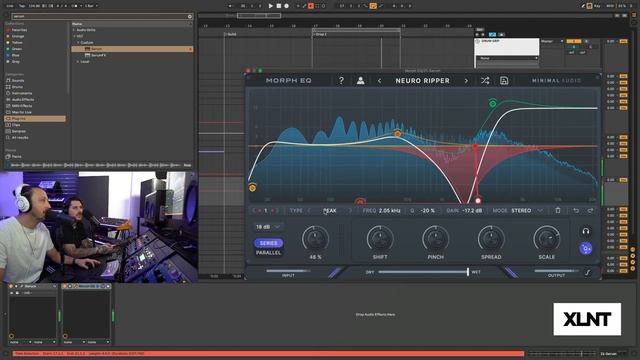Toggle the highlighted red automation arm button
This screenshot has width=640, height=360.
pyautogui.click(x=311, y=6)
